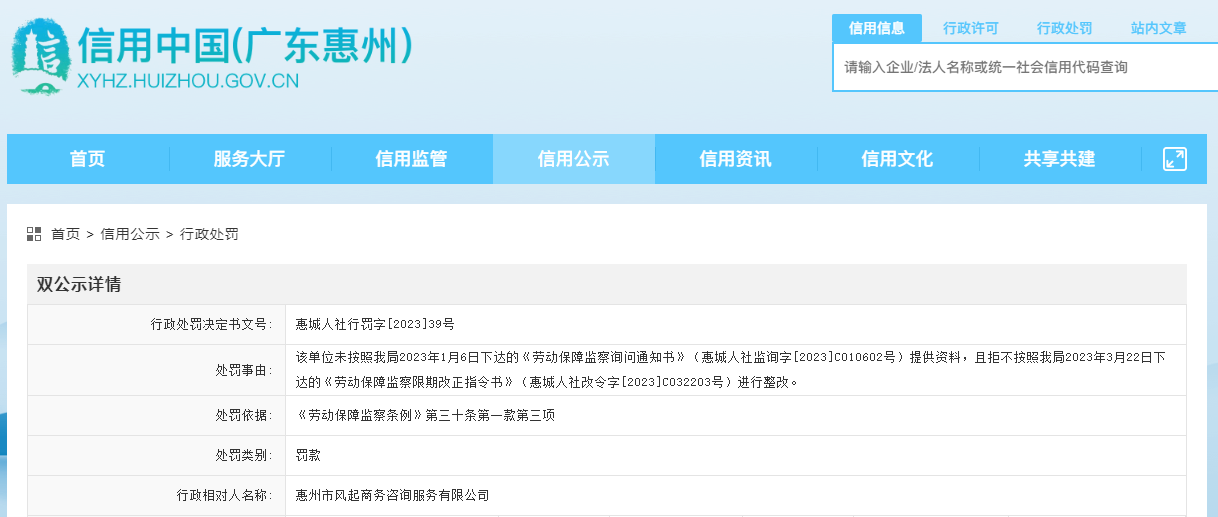Switch to the 行政许可 search tab

970,28
